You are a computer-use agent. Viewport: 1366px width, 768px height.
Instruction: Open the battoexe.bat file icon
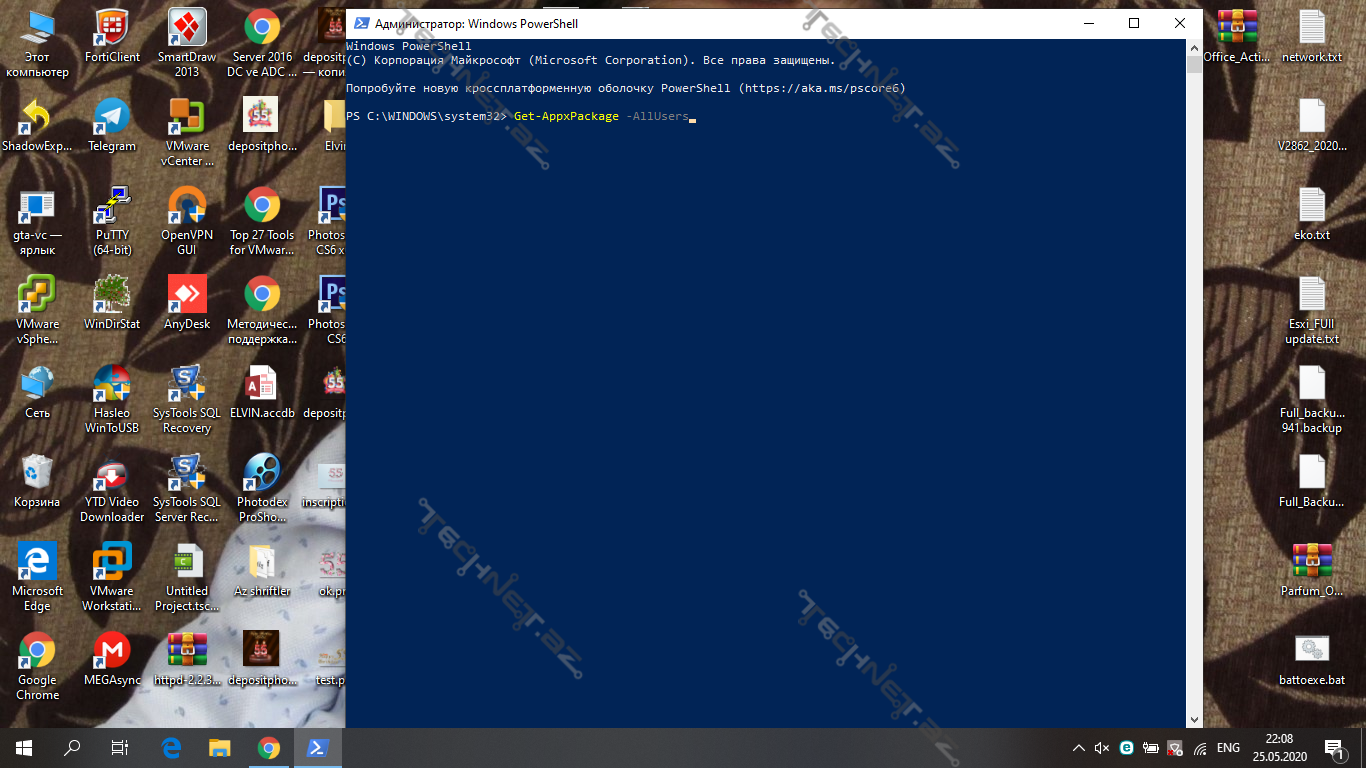tap(1311, 651)
